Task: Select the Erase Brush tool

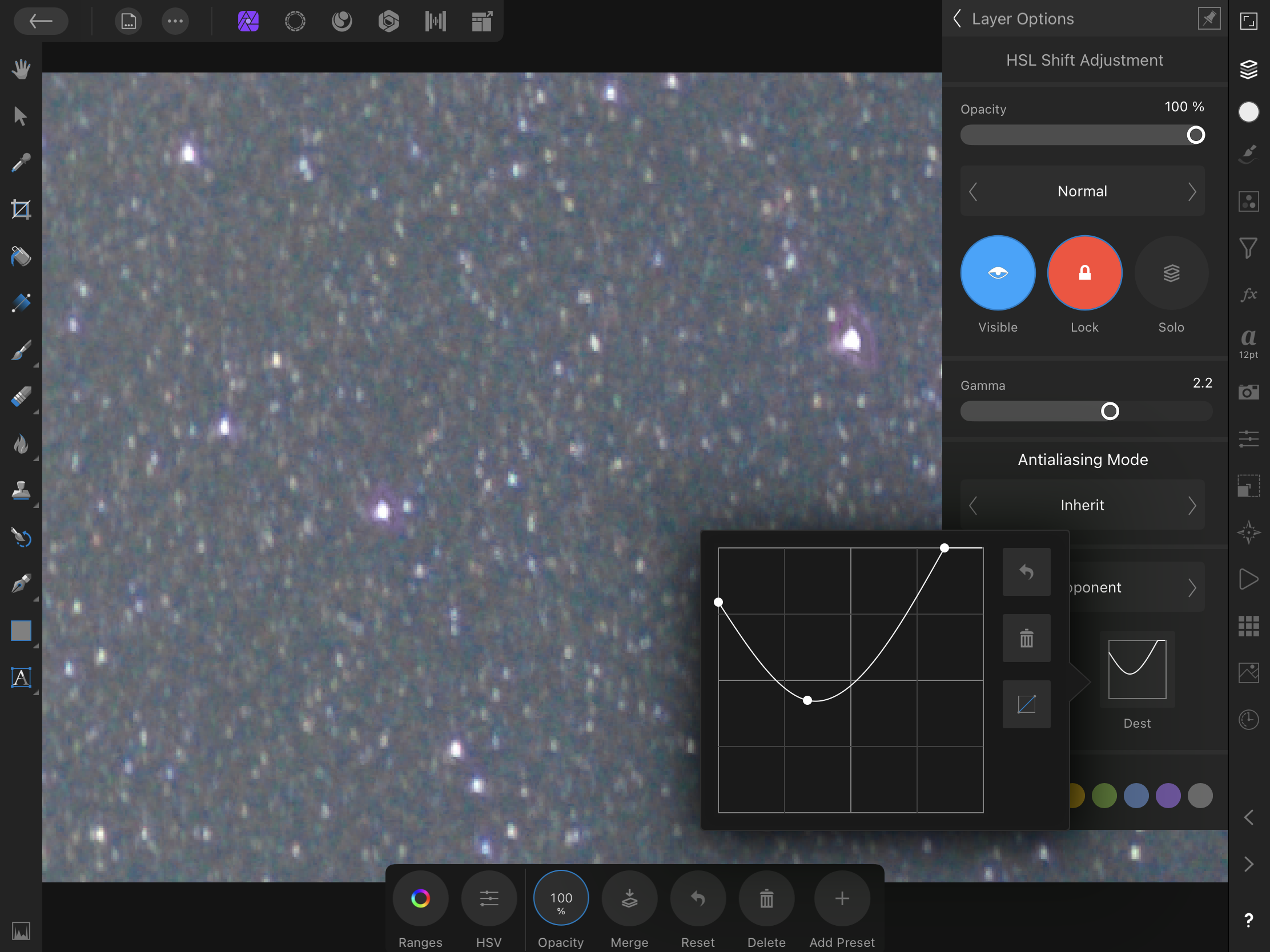Action: 21,397
